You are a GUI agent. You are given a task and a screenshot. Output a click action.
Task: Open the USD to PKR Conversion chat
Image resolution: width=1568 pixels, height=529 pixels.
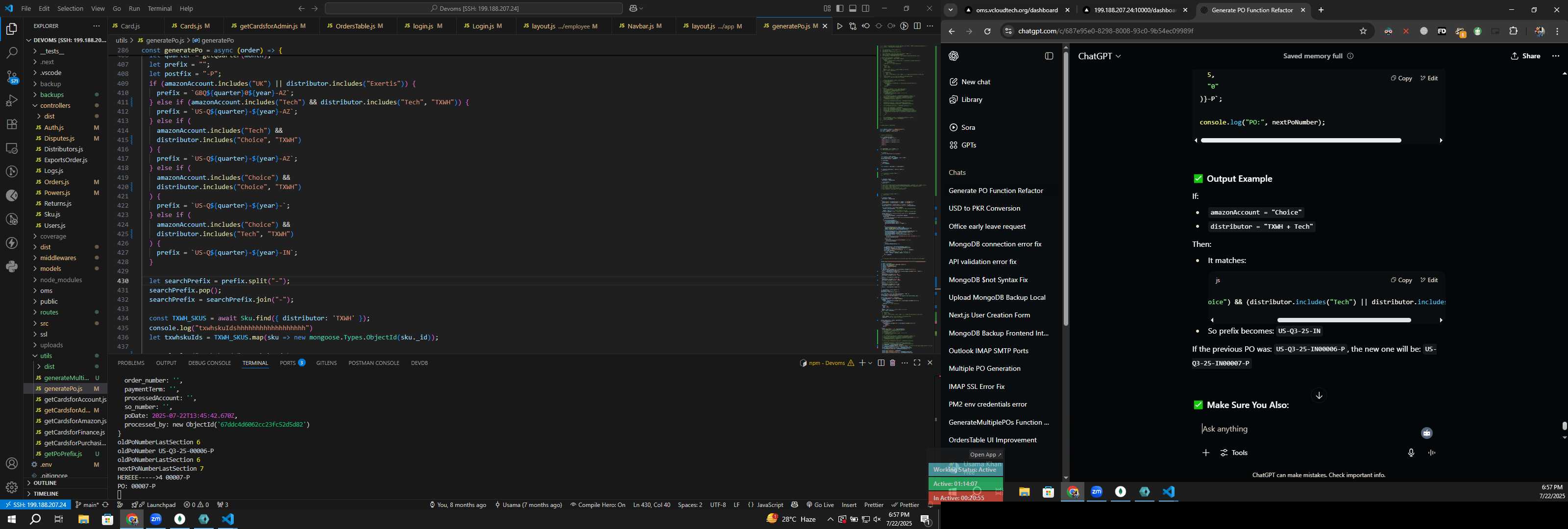point(984,208)
